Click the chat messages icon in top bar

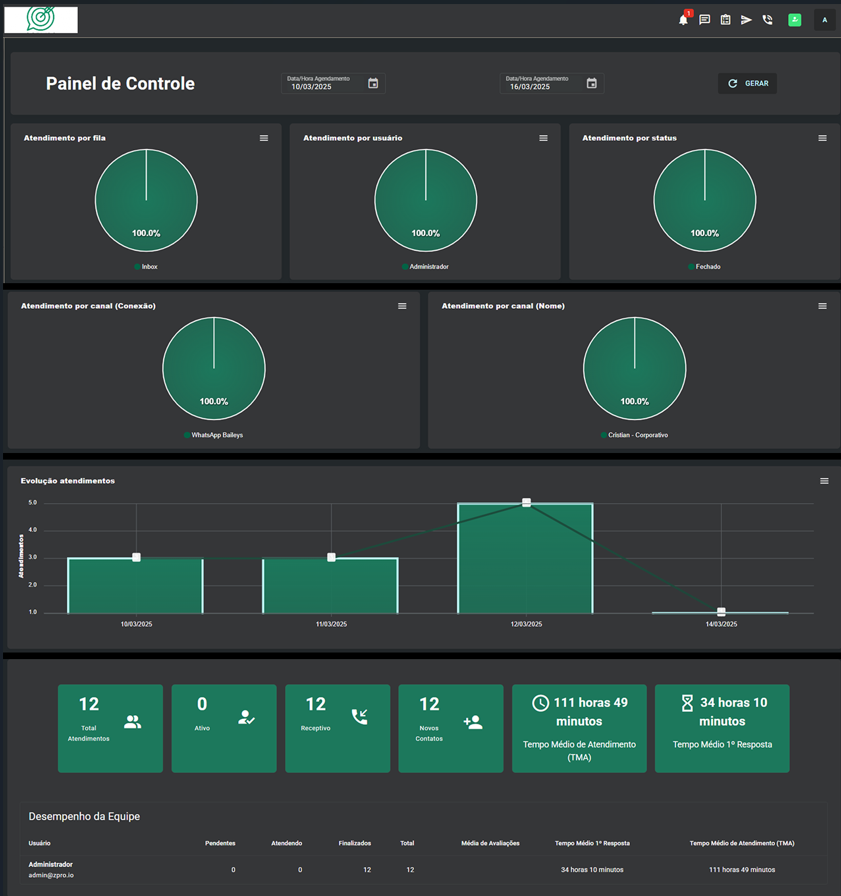(x=703, y=20)
